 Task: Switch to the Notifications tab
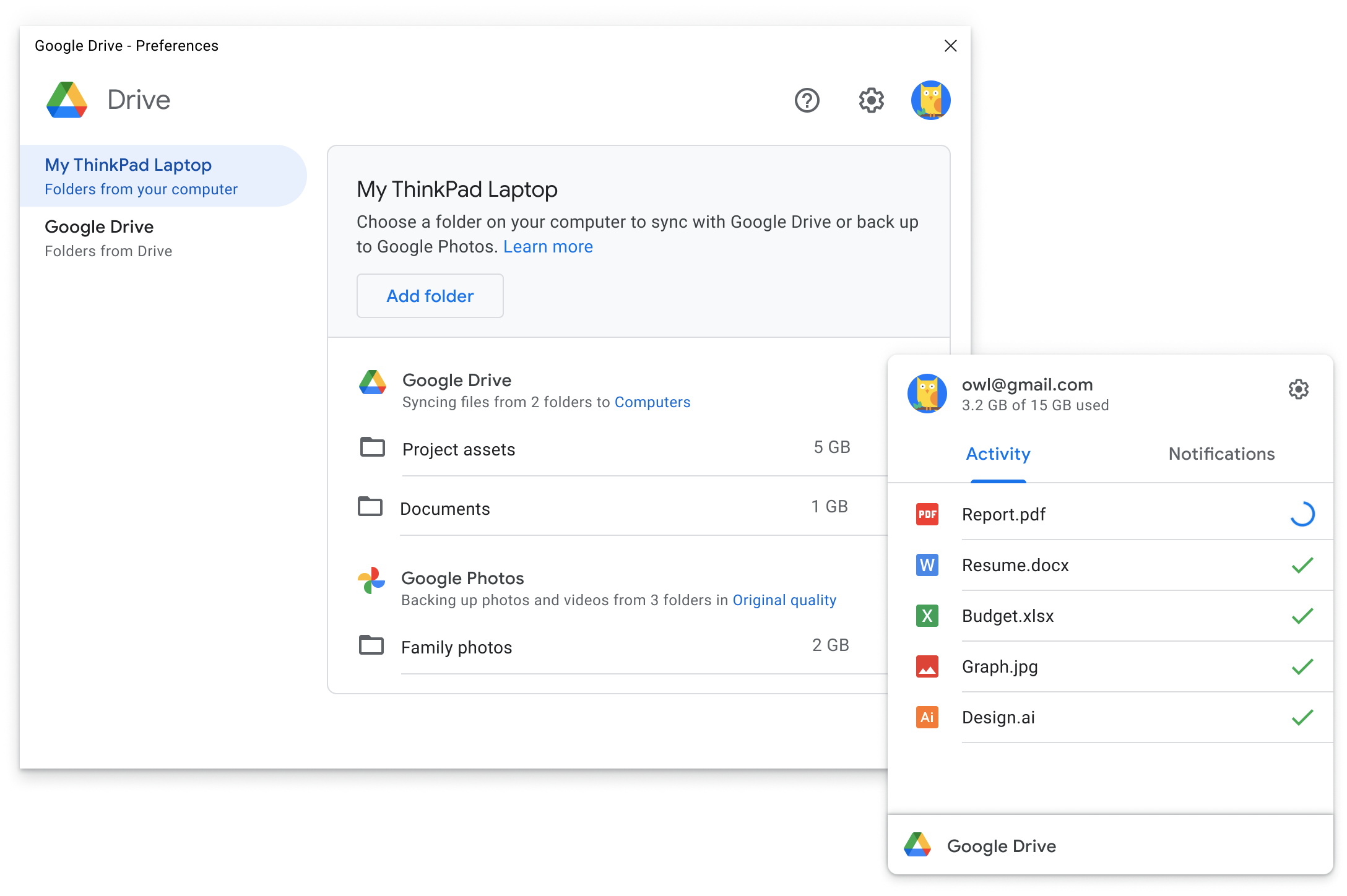click(1220, 453)
